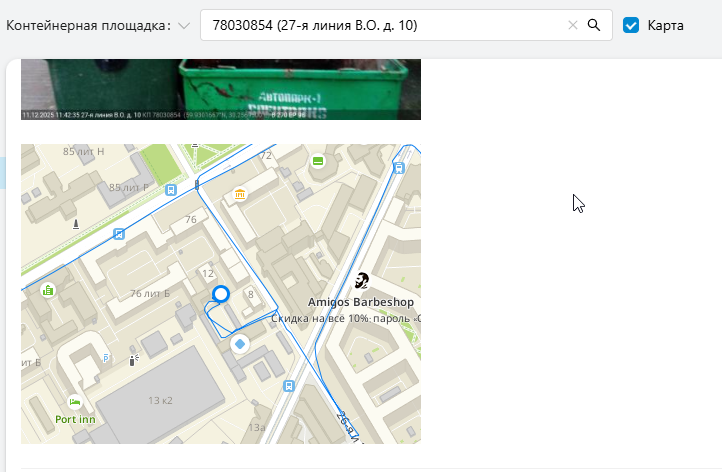This screenshot has height=472, width=722.
Task: Click the container site search input
Action: (x=380, y=25)
